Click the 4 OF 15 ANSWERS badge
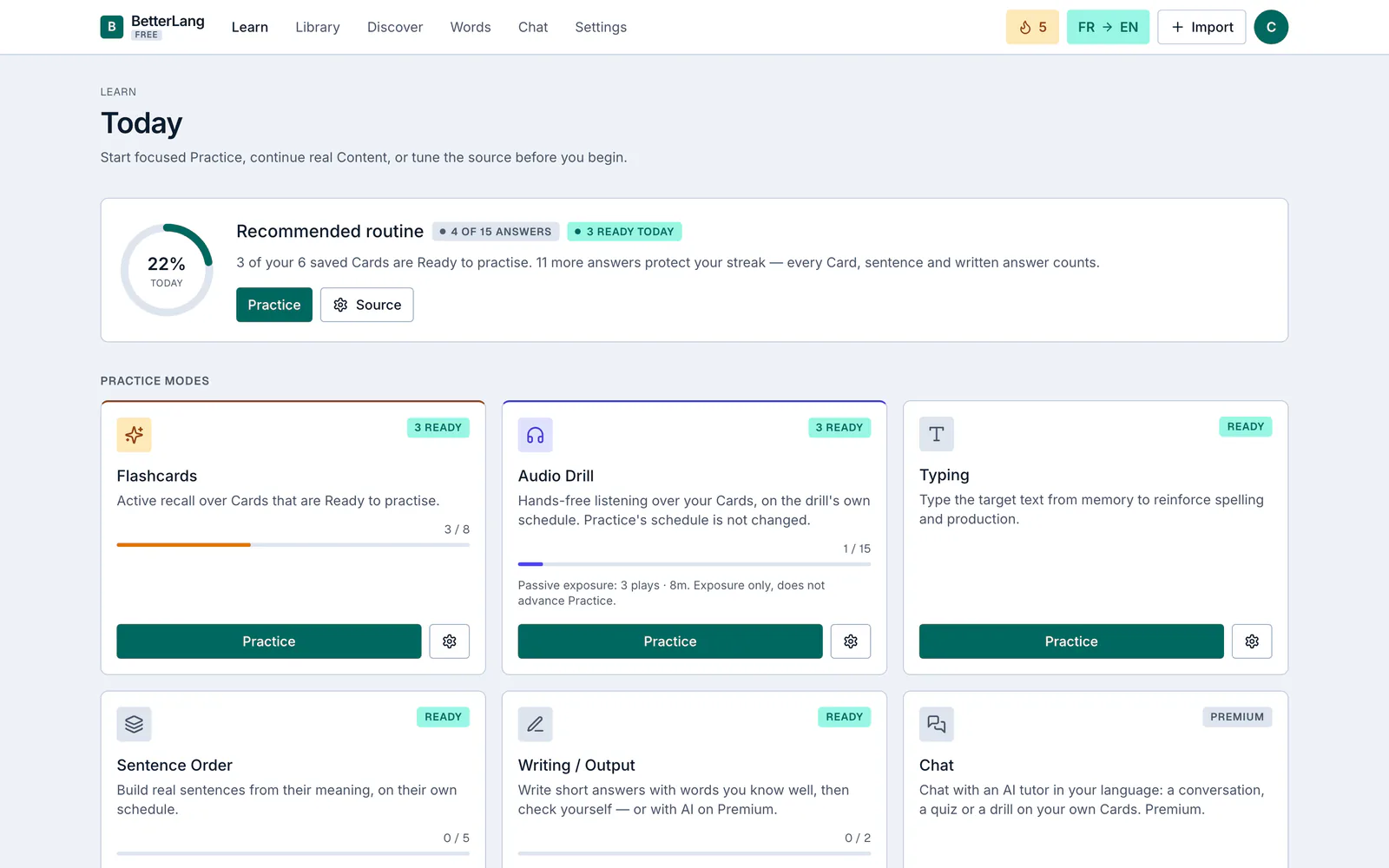Image resolution: width=1389 pixels, height=868 pixels. [496, 232]
